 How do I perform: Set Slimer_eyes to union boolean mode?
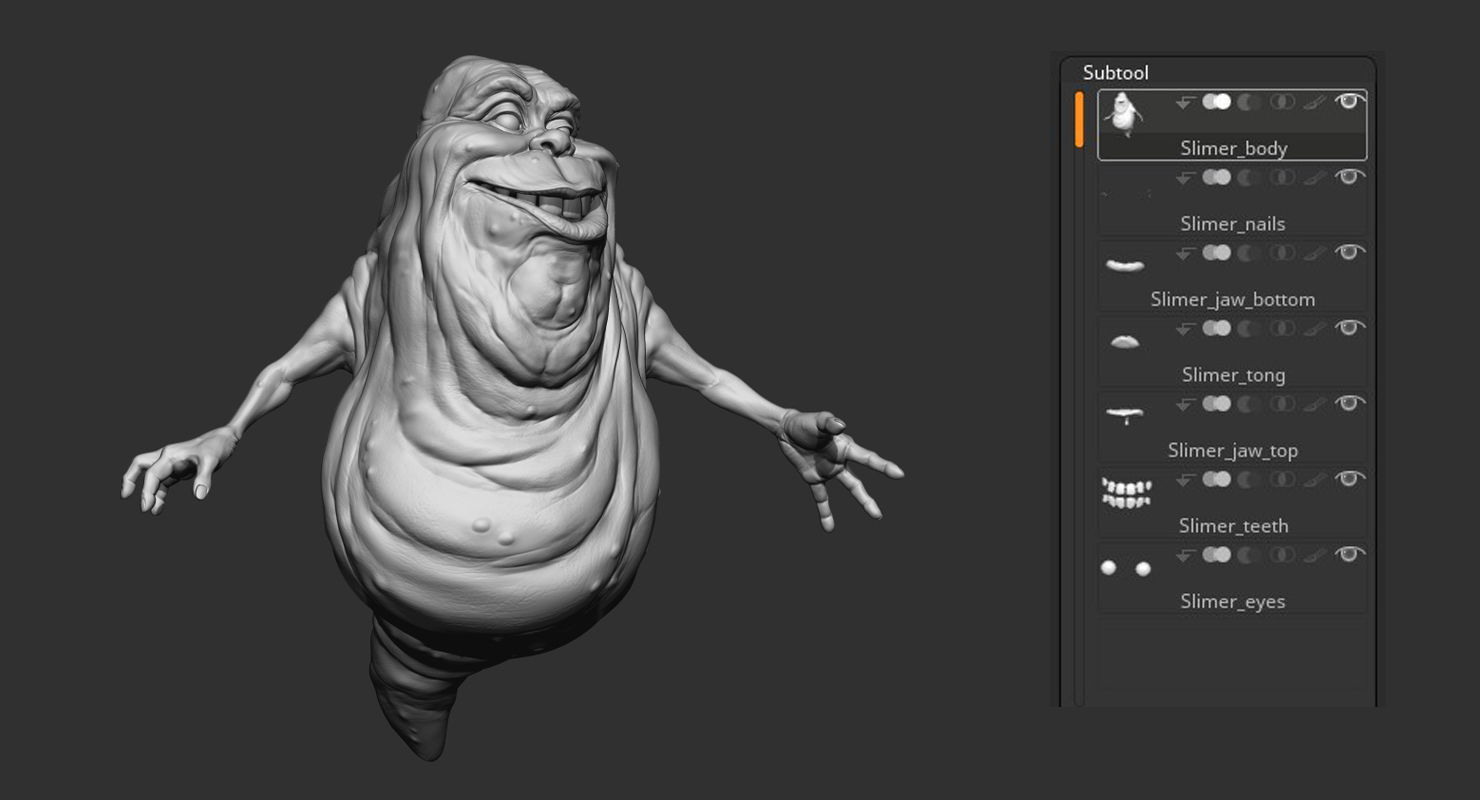[1216, 555]
